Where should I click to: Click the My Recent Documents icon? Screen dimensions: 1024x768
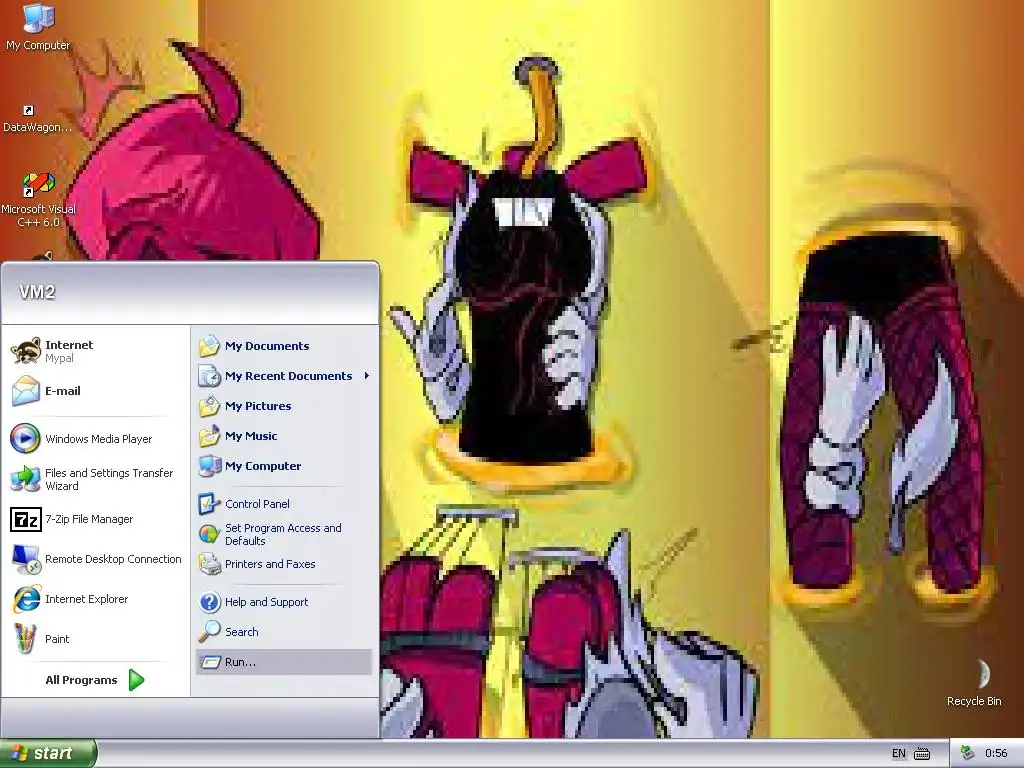[x=209, y=376]
